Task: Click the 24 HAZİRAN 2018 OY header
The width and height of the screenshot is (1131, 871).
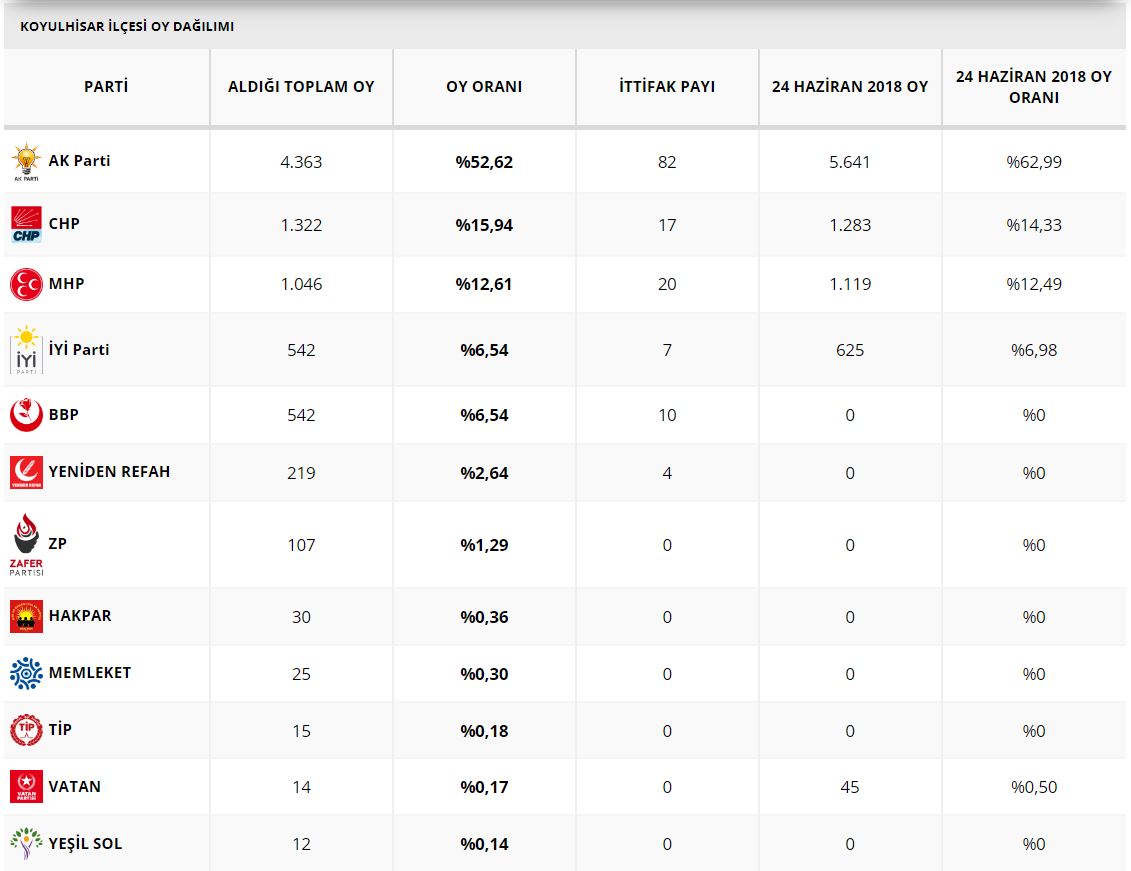Action: tap(850, 87)
